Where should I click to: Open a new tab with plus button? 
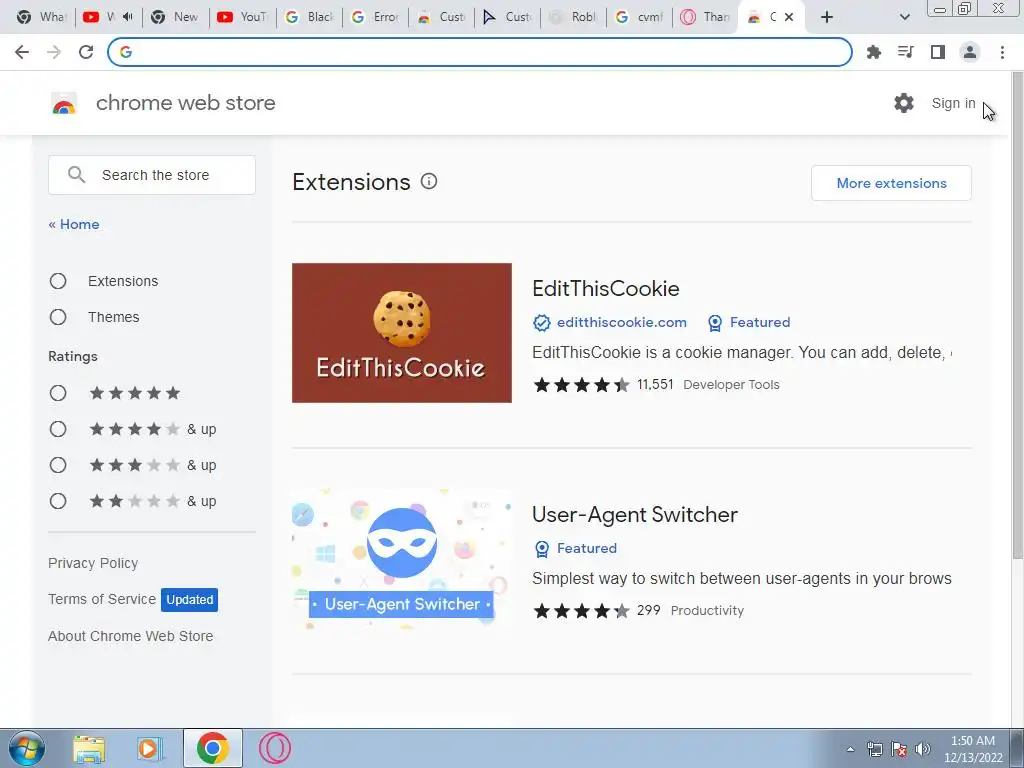pyautogui.click(x=827, y=17)
